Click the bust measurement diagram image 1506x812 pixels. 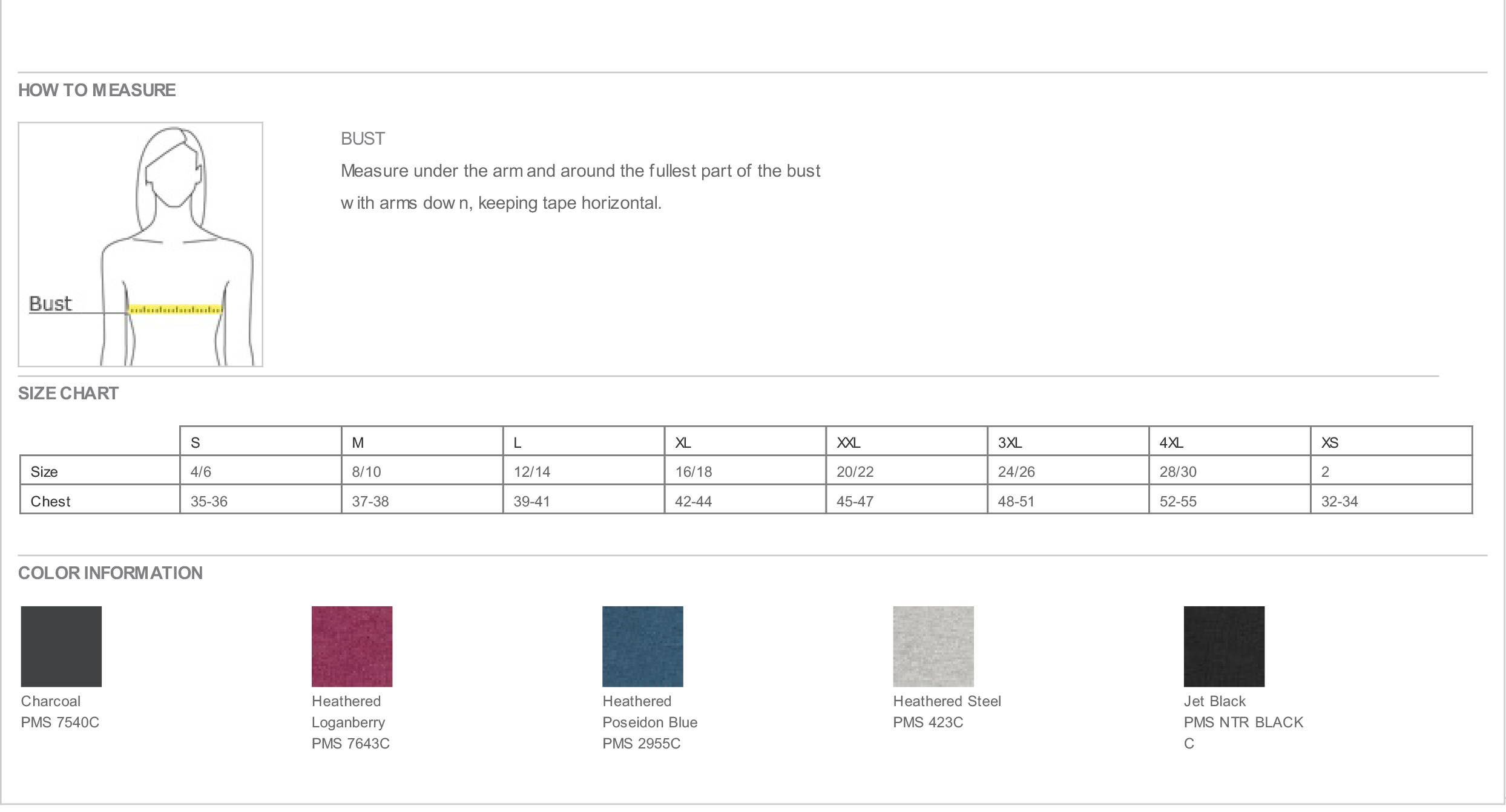140,244
